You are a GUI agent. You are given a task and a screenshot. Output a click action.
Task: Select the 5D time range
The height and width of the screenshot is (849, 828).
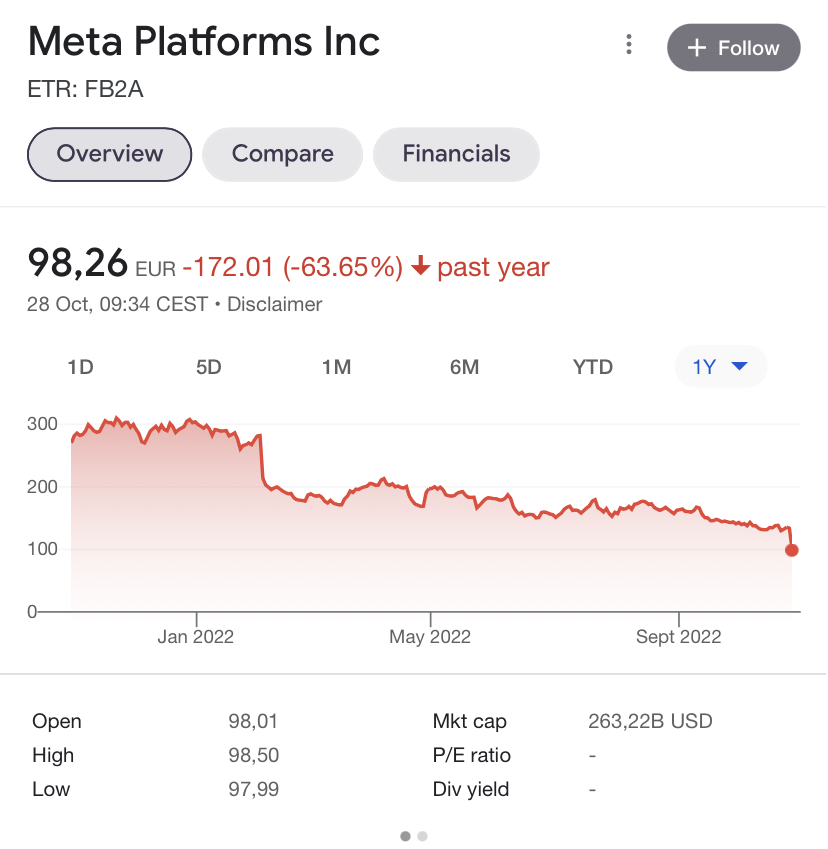pyautogui.click(x=209, y=368)
